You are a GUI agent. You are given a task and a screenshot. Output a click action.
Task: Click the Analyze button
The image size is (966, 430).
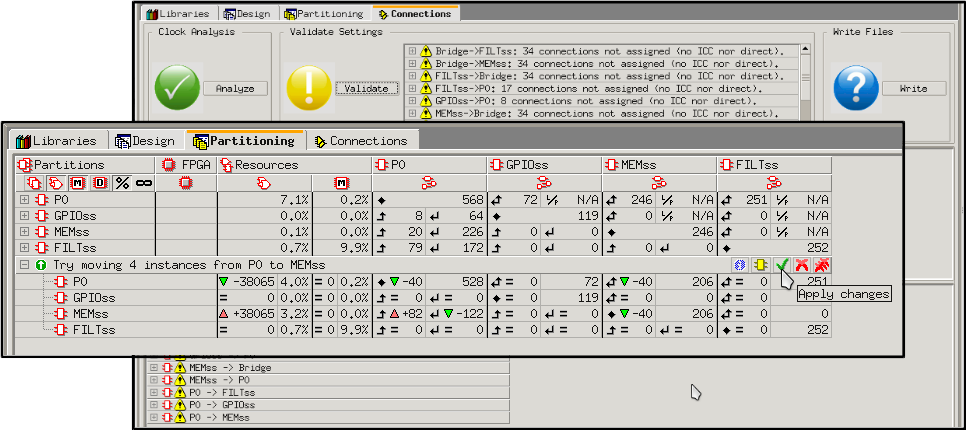click(235, 89)
